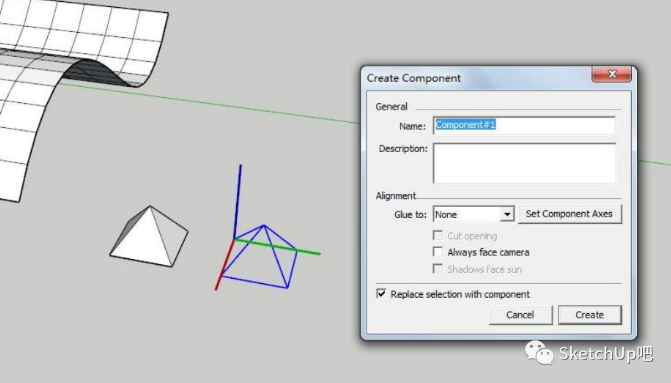Uncheck Replace selection with component

(381, 294)
